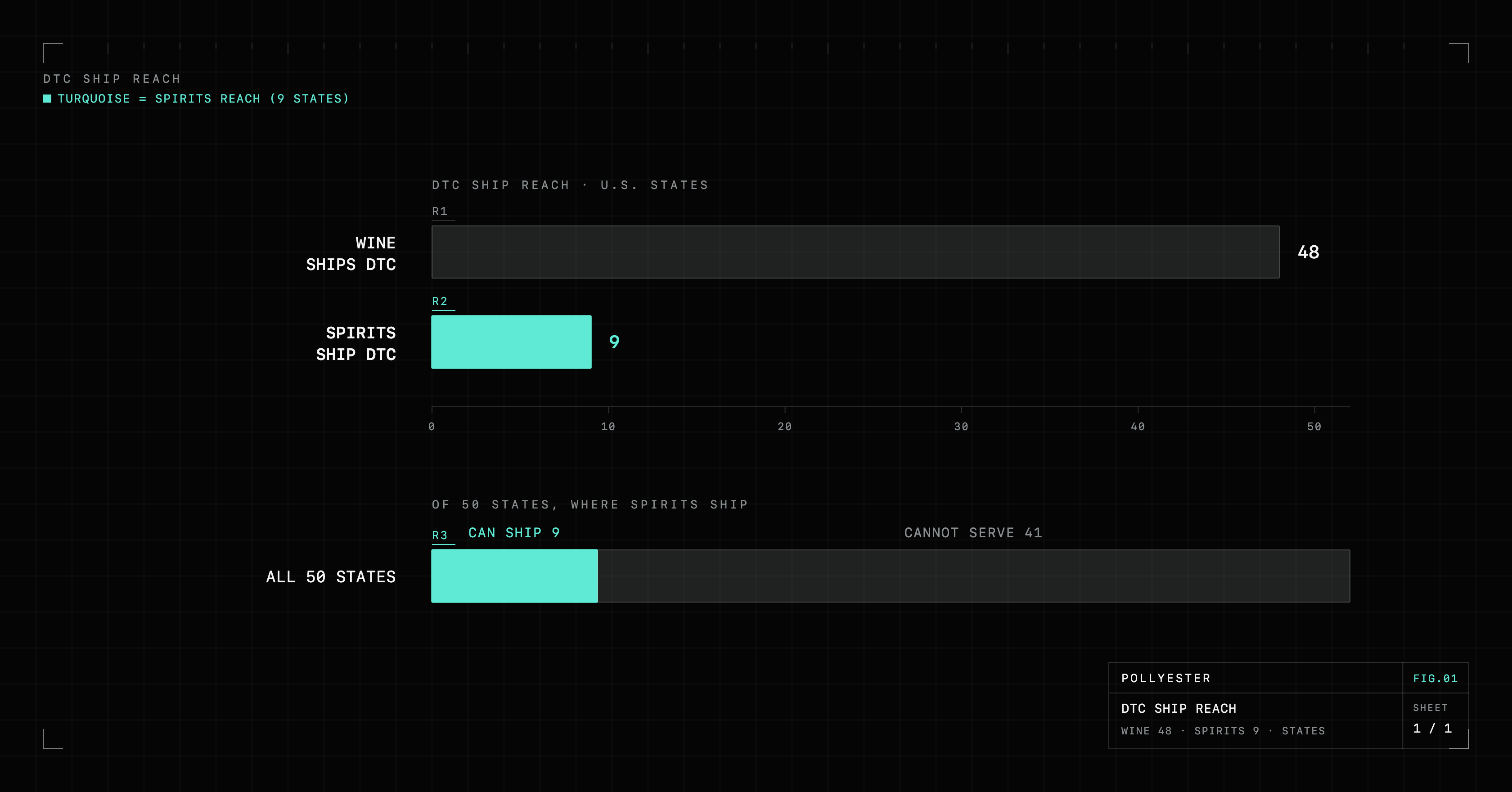The width and height of the screenshot is (1512, 792).
Task: Click the R1 row marker
Action: pos(440,211)
